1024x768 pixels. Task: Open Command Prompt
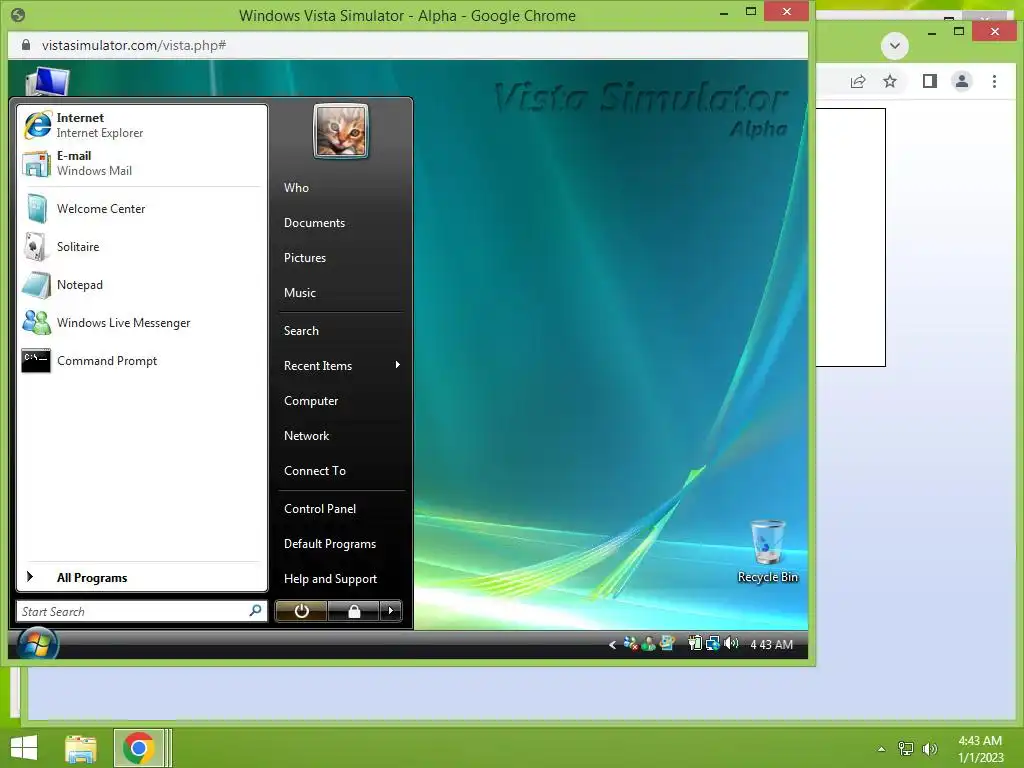[x=141, y=360]
